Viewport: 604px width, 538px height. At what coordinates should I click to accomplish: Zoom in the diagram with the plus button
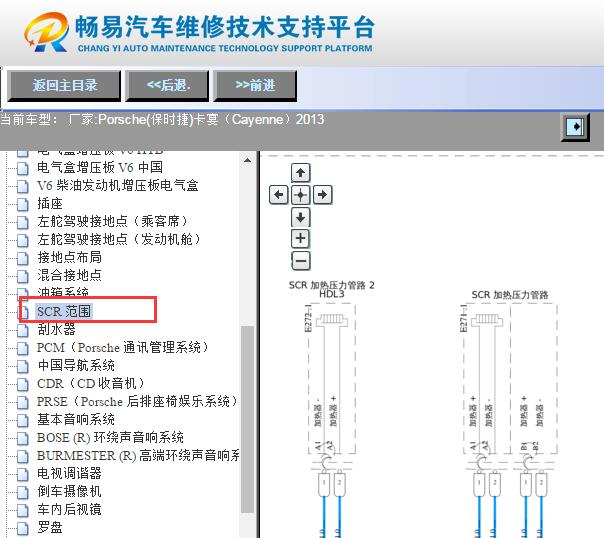tap(300, 238)
